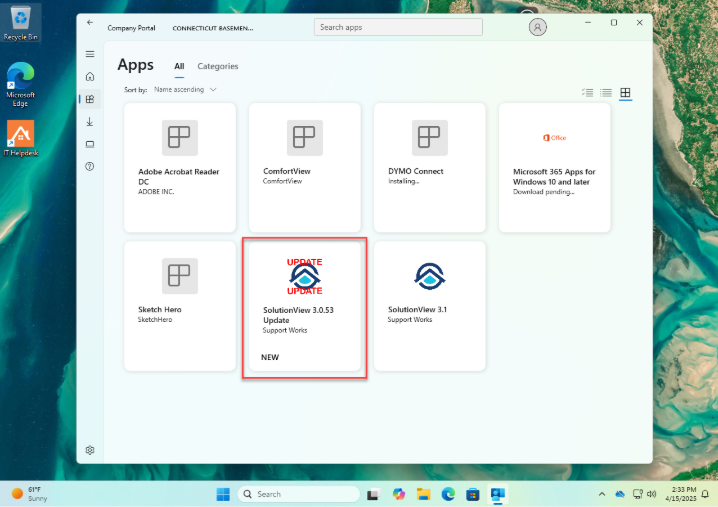Select IT Helpdesk desktop shortcut

pos(21,138)
